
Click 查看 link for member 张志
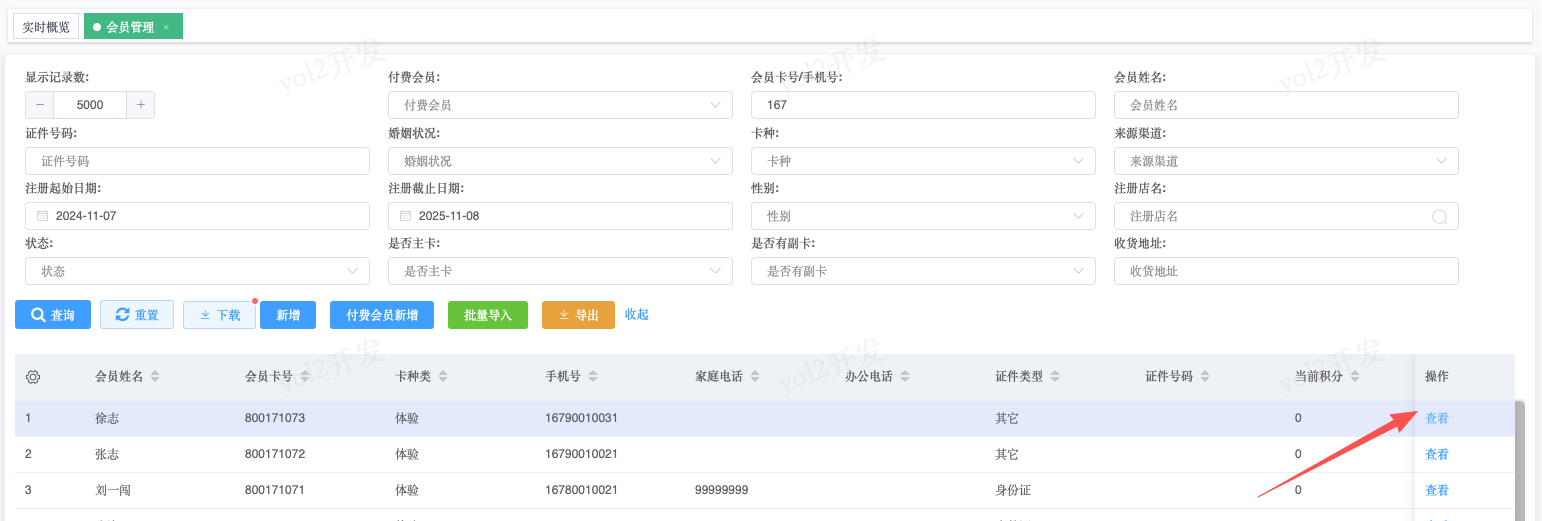(1437, 454)
